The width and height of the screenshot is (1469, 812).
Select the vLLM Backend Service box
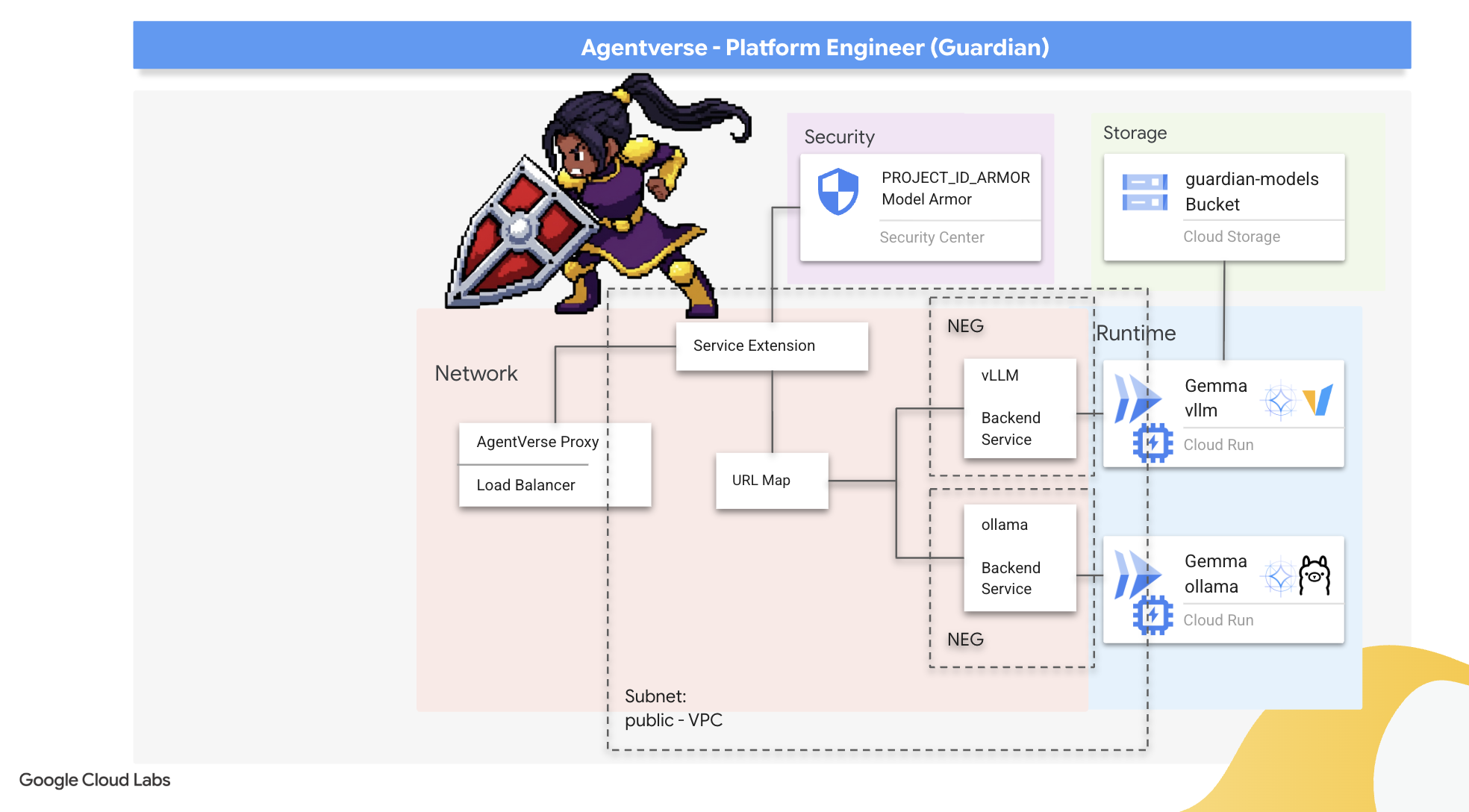point(1019,408)
